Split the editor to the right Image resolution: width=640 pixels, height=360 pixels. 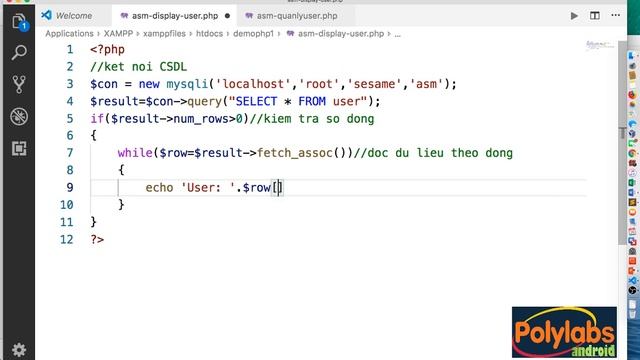click(x=595, y=16)
